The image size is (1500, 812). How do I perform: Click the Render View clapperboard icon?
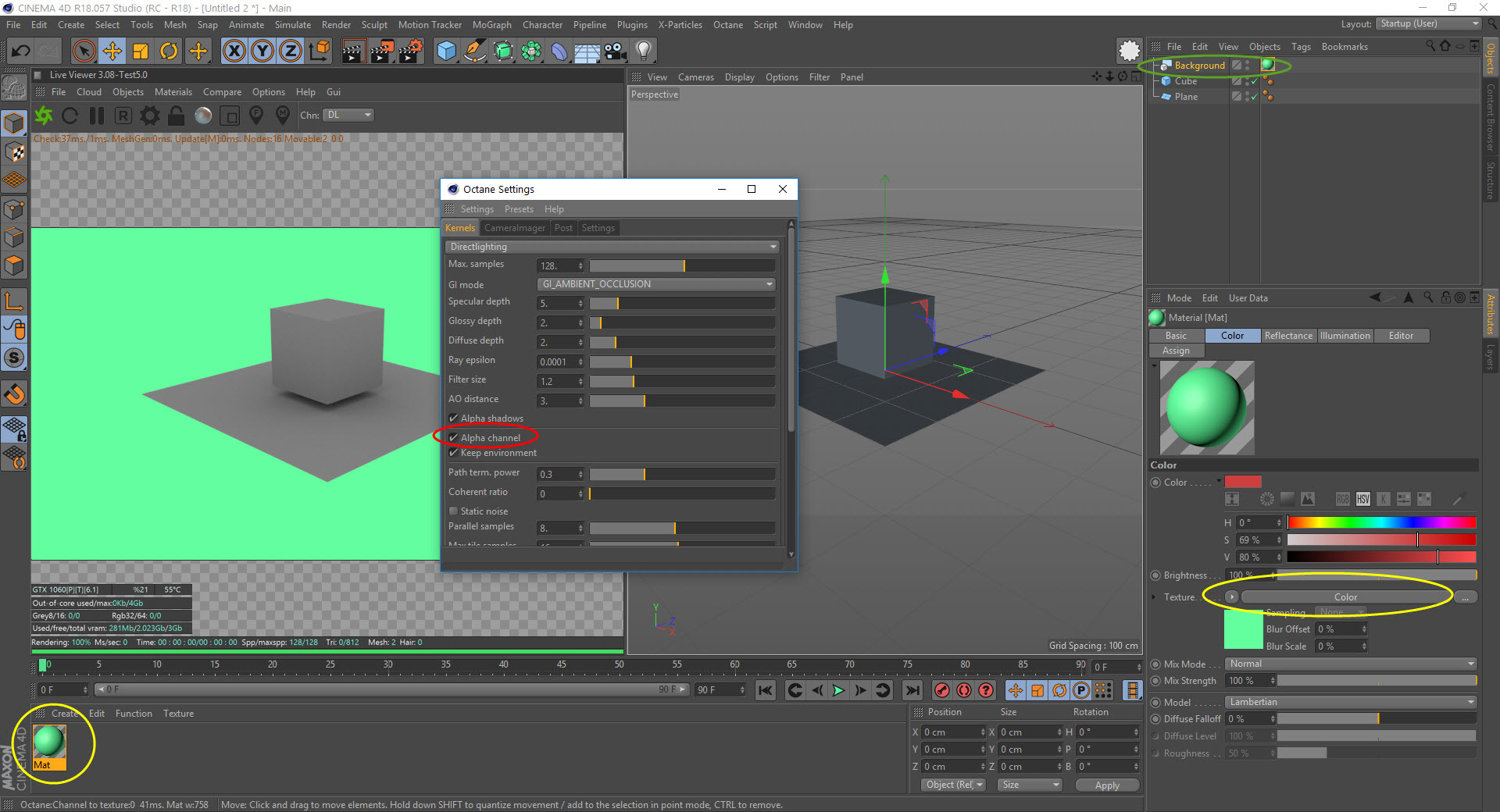[x=353, y=52]
